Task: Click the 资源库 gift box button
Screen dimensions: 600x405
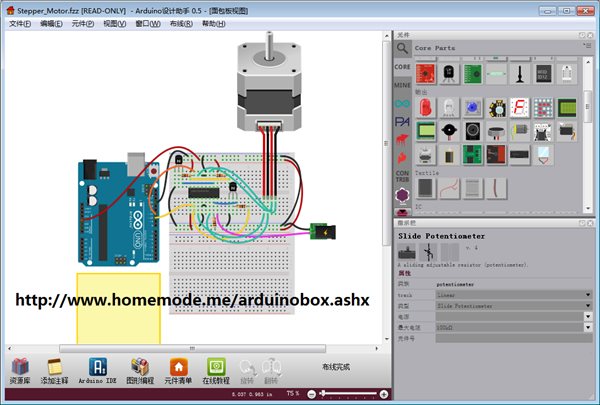Action: click(20, 371)
